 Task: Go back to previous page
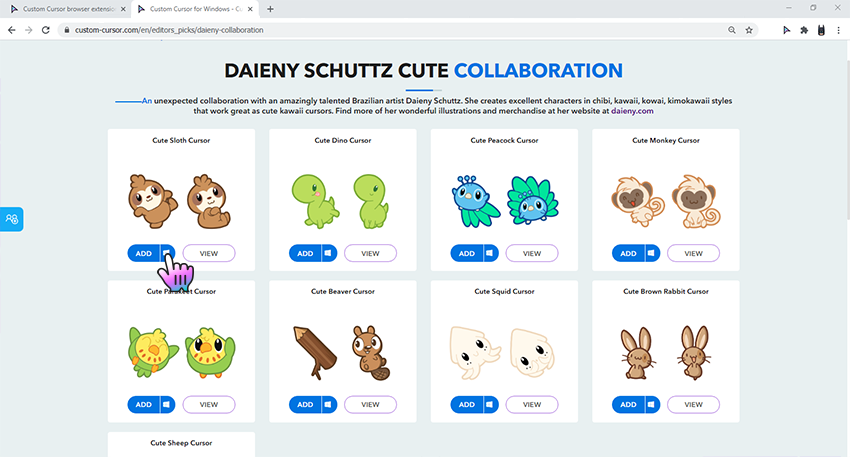[x=11, y=30]
